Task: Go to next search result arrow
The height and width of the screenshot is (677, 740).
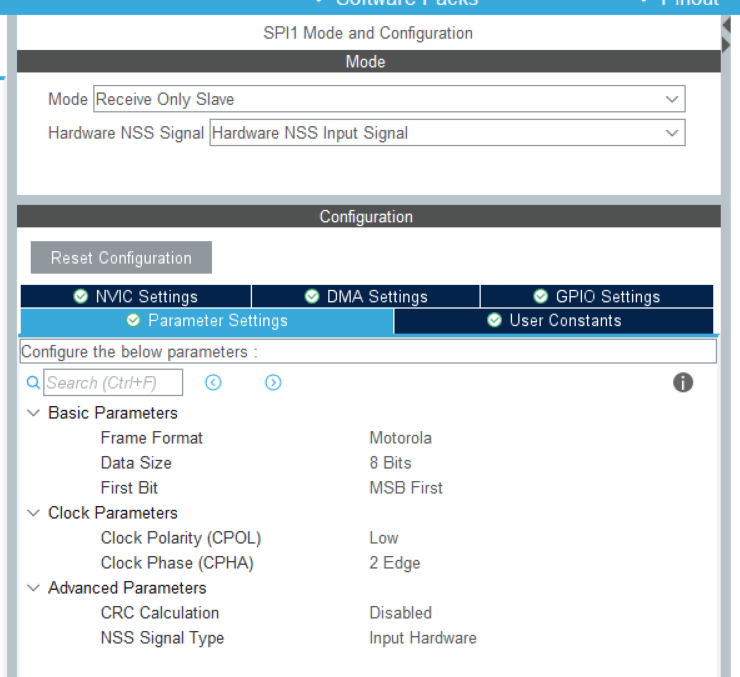Action: click(273, 383)
